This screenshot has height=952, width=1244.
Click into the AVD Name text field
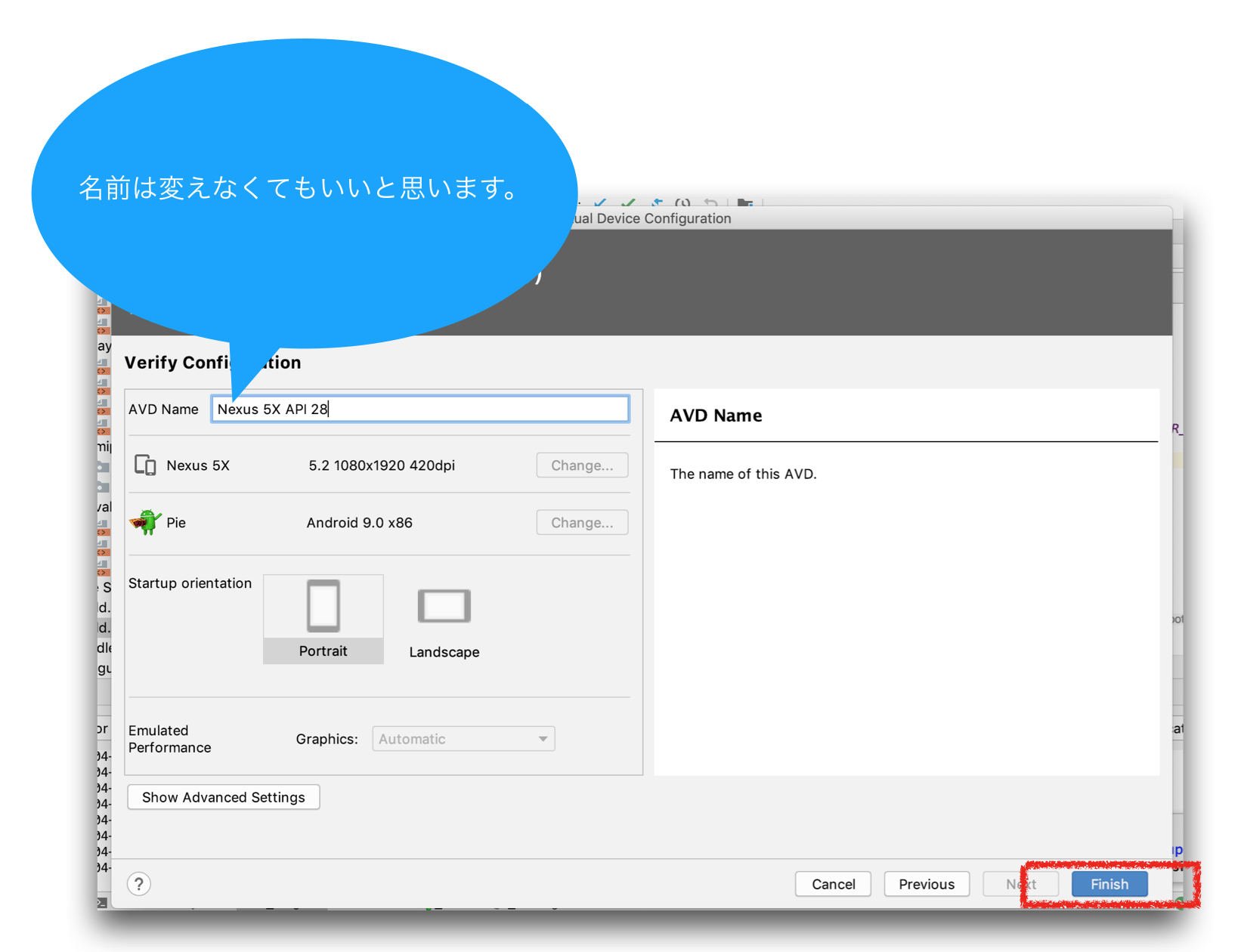420,409
